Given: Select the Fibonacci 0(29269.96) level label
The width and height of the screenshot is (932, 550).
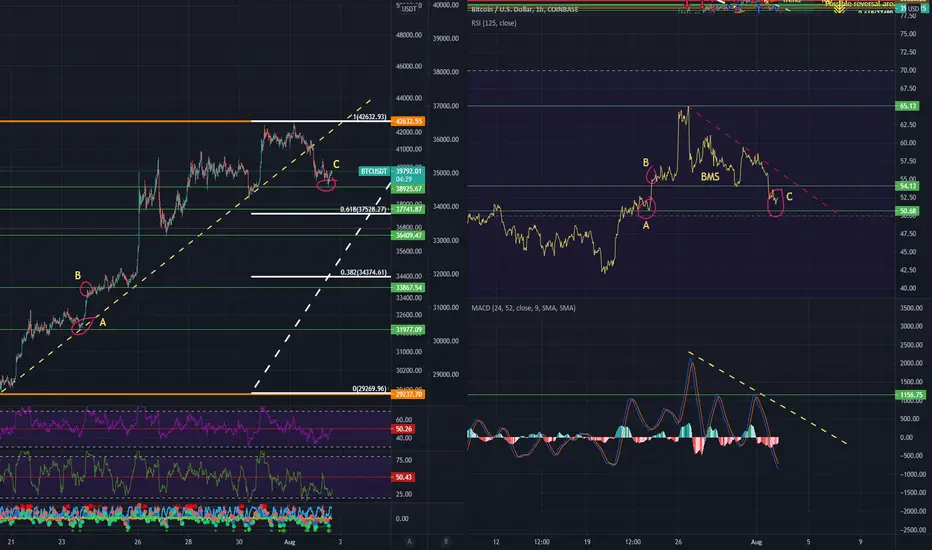Looking at the screenshot, I should (x=369, y=389).
